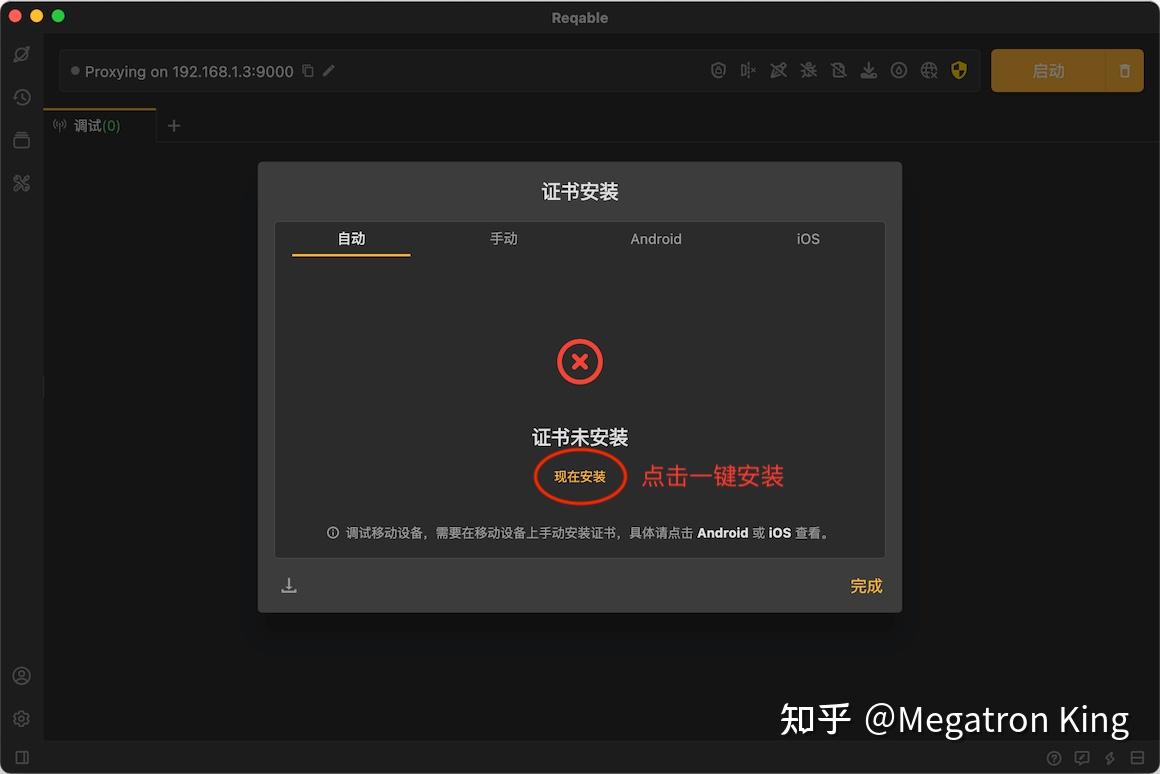Open settings gear in left sidebar
1160x774 pixels.
(x=22, y=718)
